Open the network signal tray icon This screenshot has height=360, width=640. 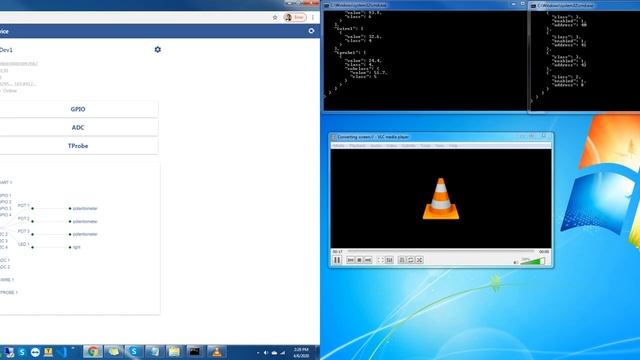point(282,353)
